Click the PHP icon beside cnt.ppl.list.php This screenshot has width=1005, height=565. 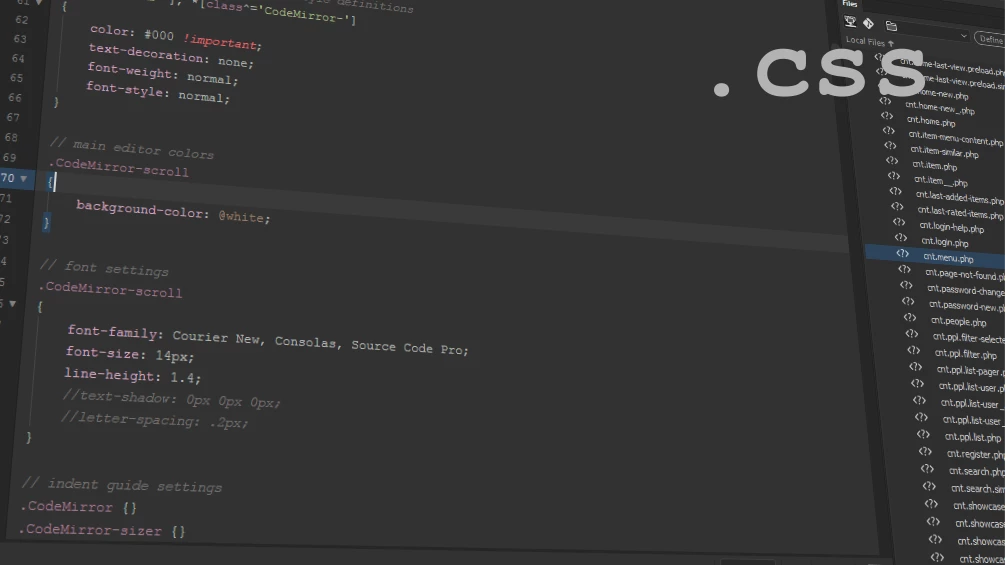coord(924,434)
